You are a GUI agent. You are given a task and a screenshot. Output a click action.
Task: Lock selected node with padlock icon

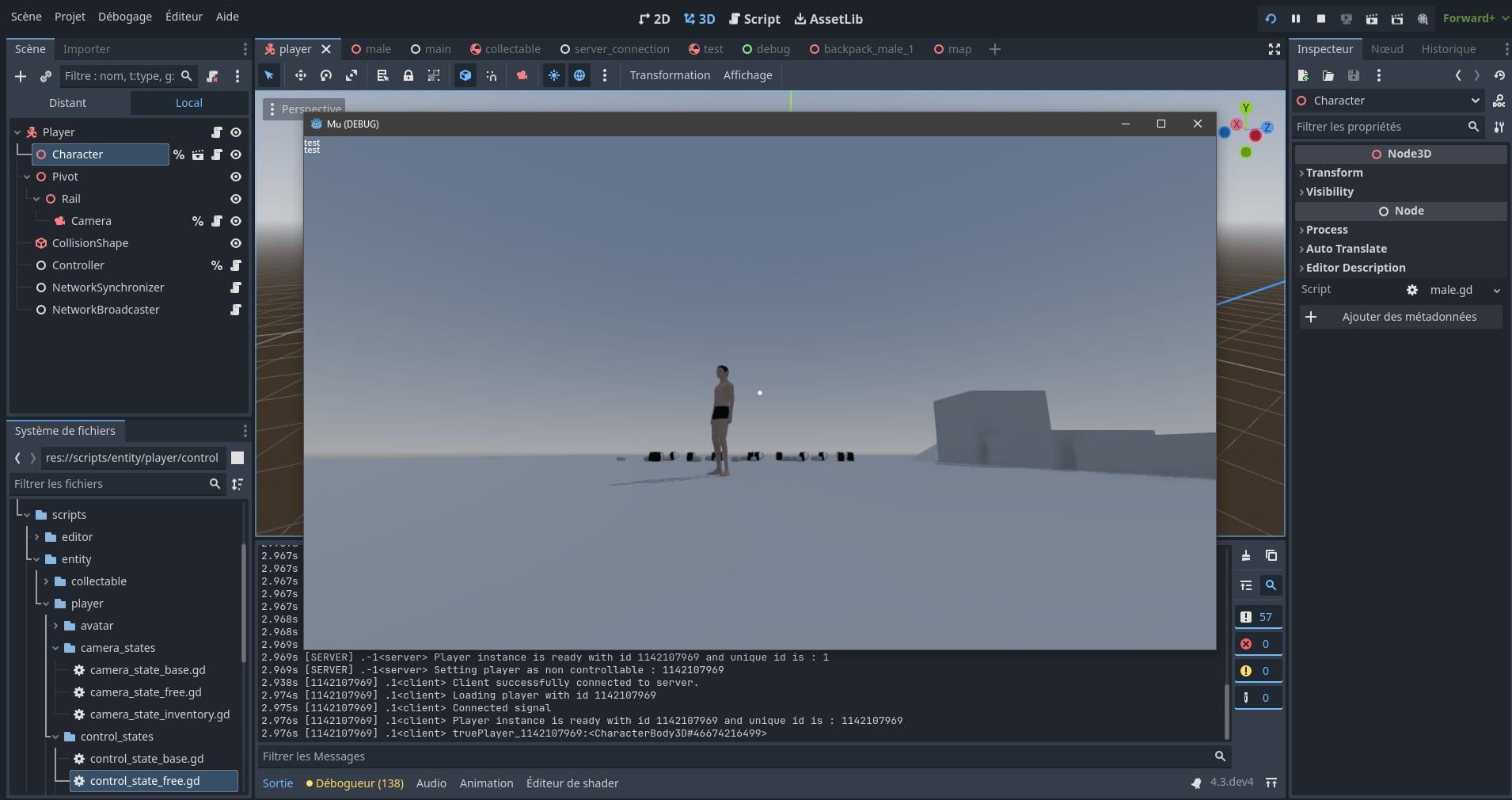pos(408,75)
